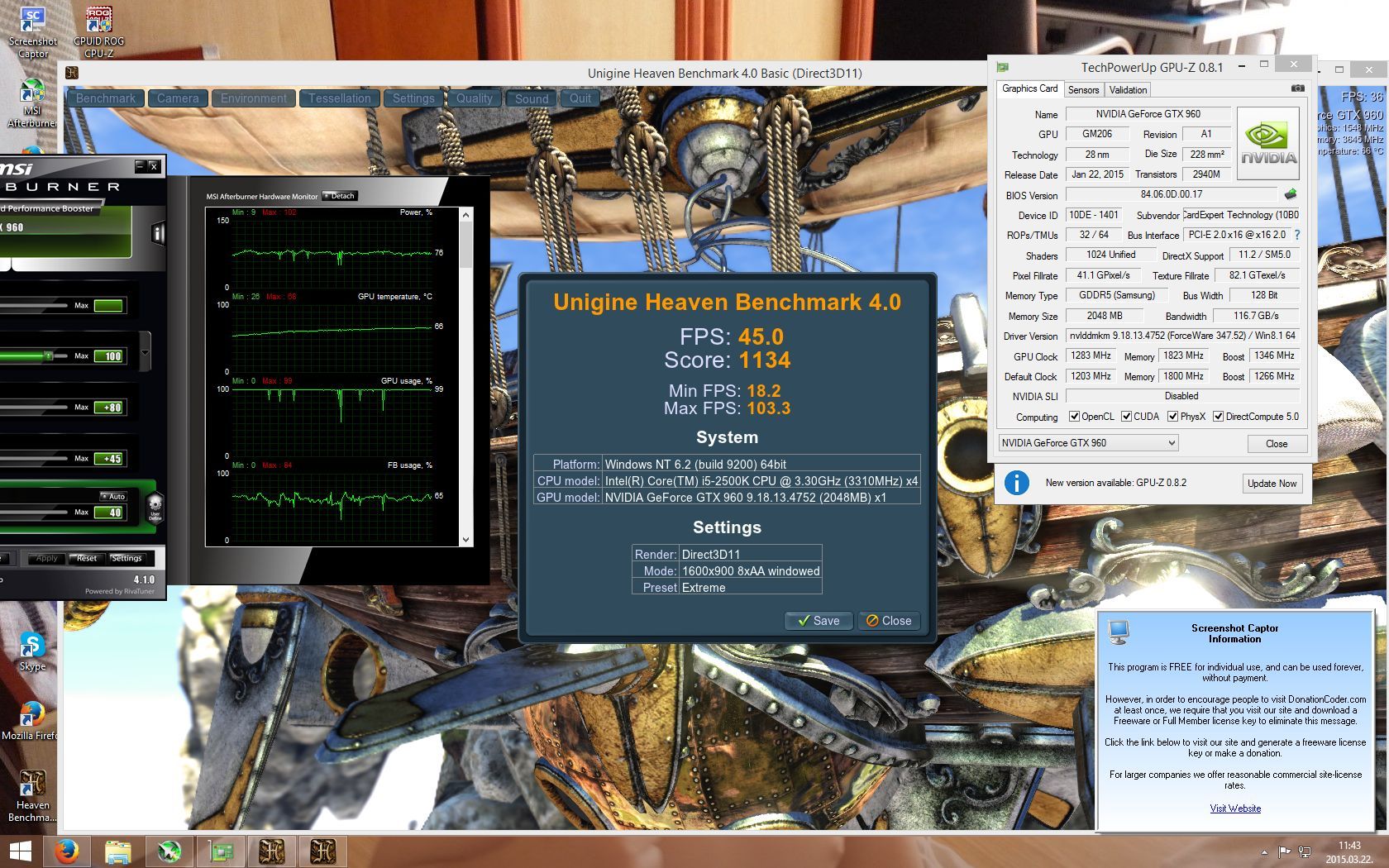This screenshot has width=1389, height=868.
Task: Open MSI Afterburner desktop shortcut
Action: pos(32,103)
